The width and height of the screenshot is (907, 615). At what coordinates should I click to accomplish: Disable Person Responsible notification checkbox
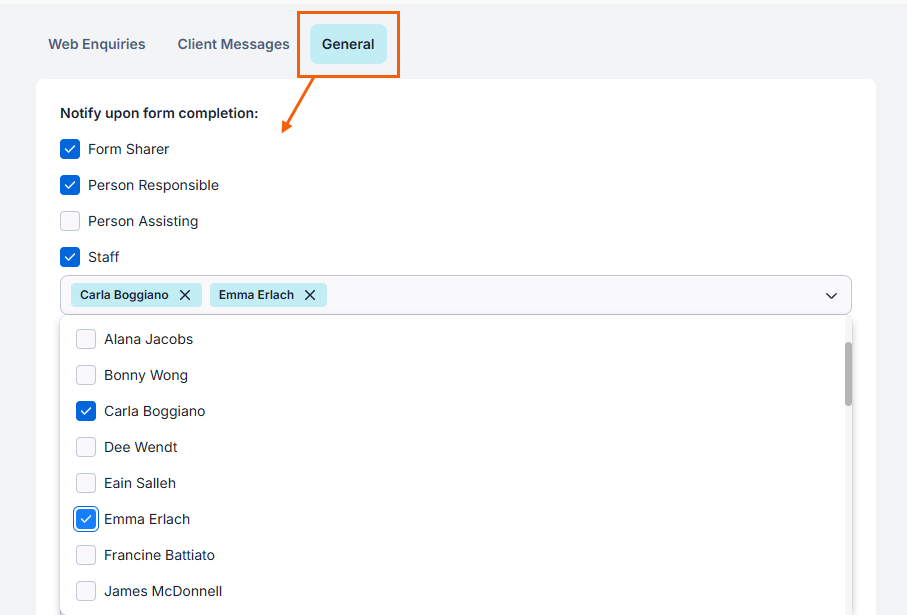(x=70, y=185)
